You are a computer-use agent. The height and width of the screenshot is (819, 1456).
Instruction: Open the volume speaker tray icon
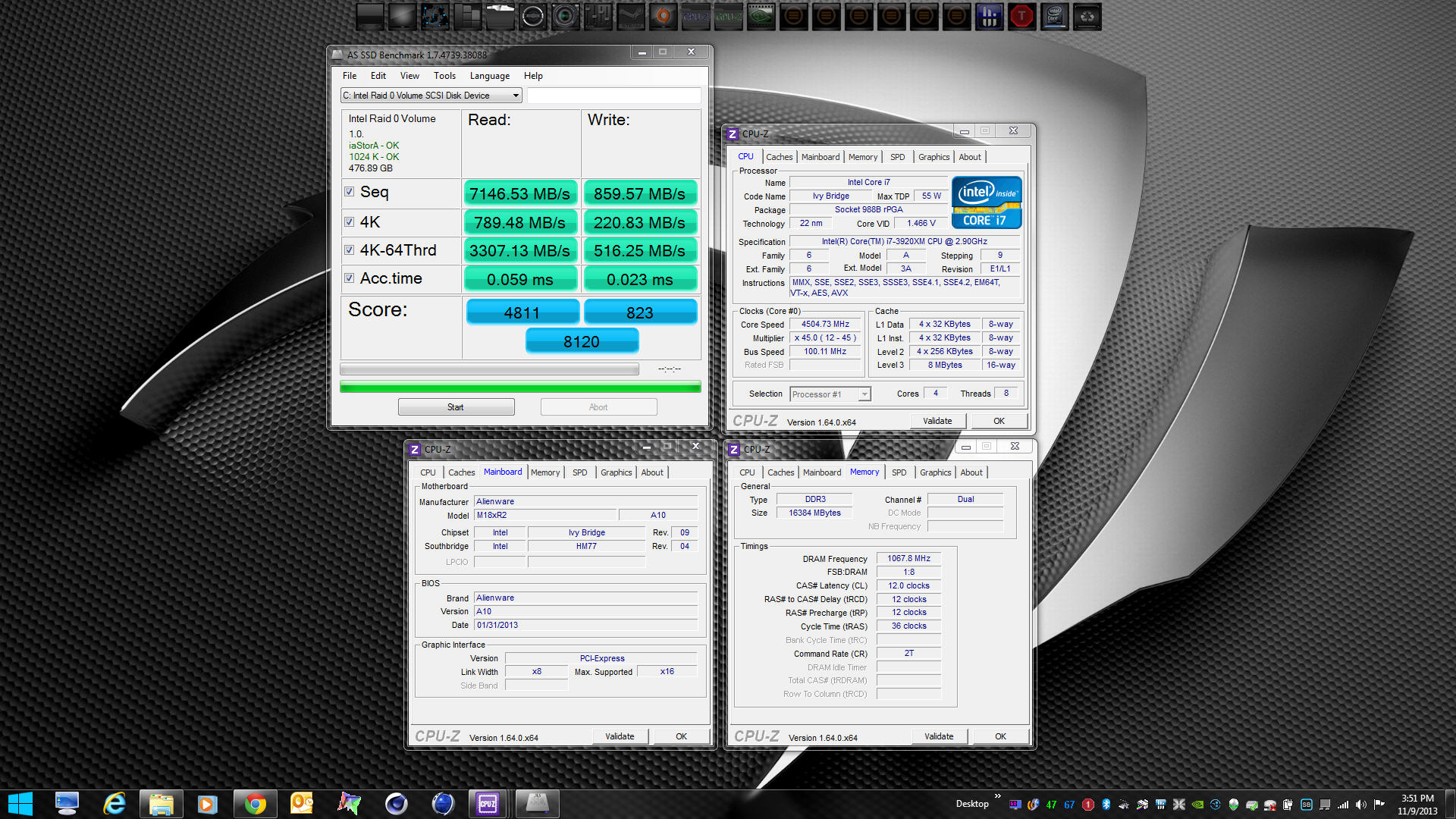coord(1361,805)
